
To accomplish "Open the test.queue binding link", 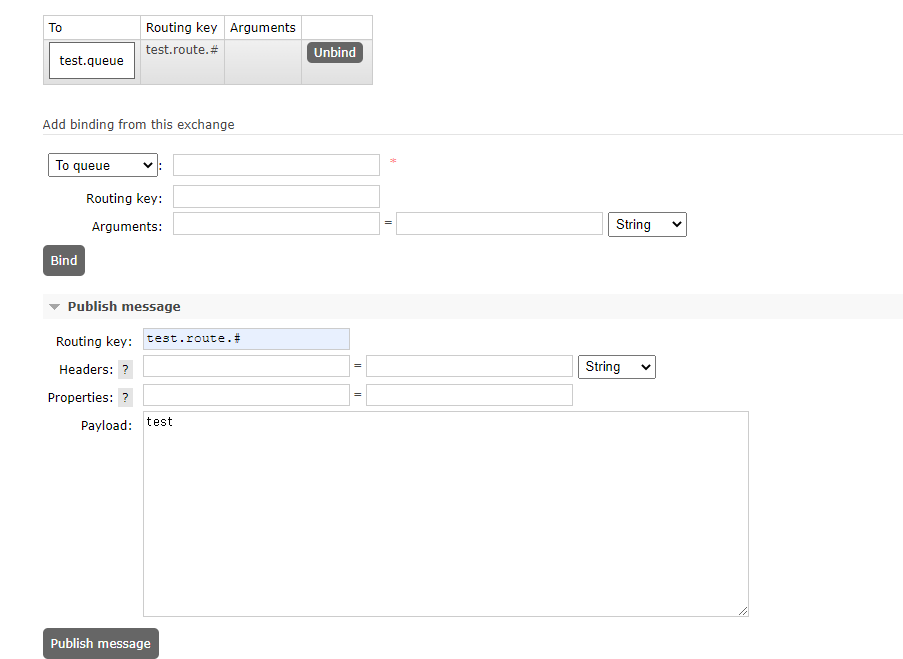I will pyautogui.click(x=92, y=60).
